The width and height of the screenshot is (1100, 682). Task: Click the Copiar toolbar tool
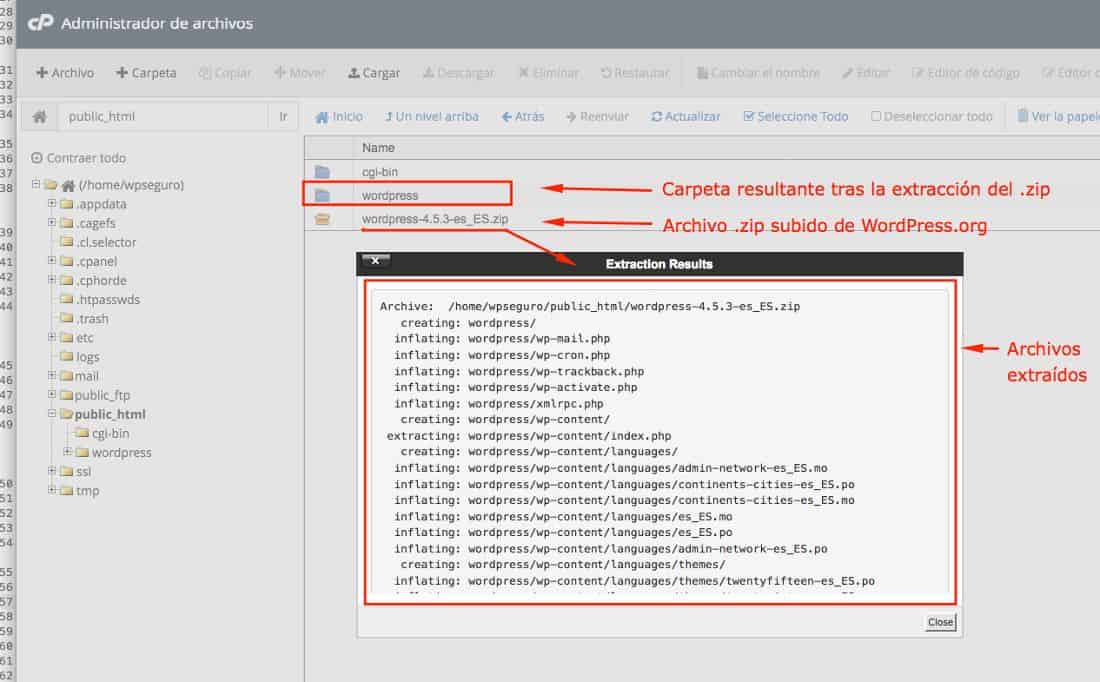pyautogui.click(x=224, y=73)
